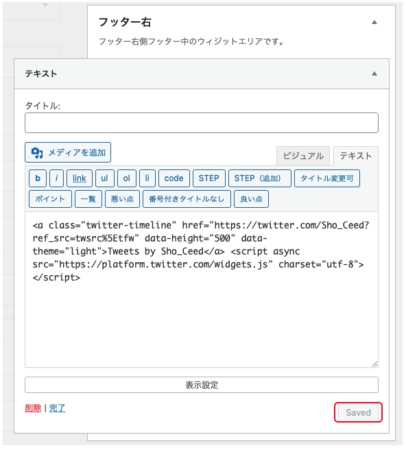The image size is (406, 450).
Task: Click the STEP (追加) quicktag button
Action: click(260, 178)
